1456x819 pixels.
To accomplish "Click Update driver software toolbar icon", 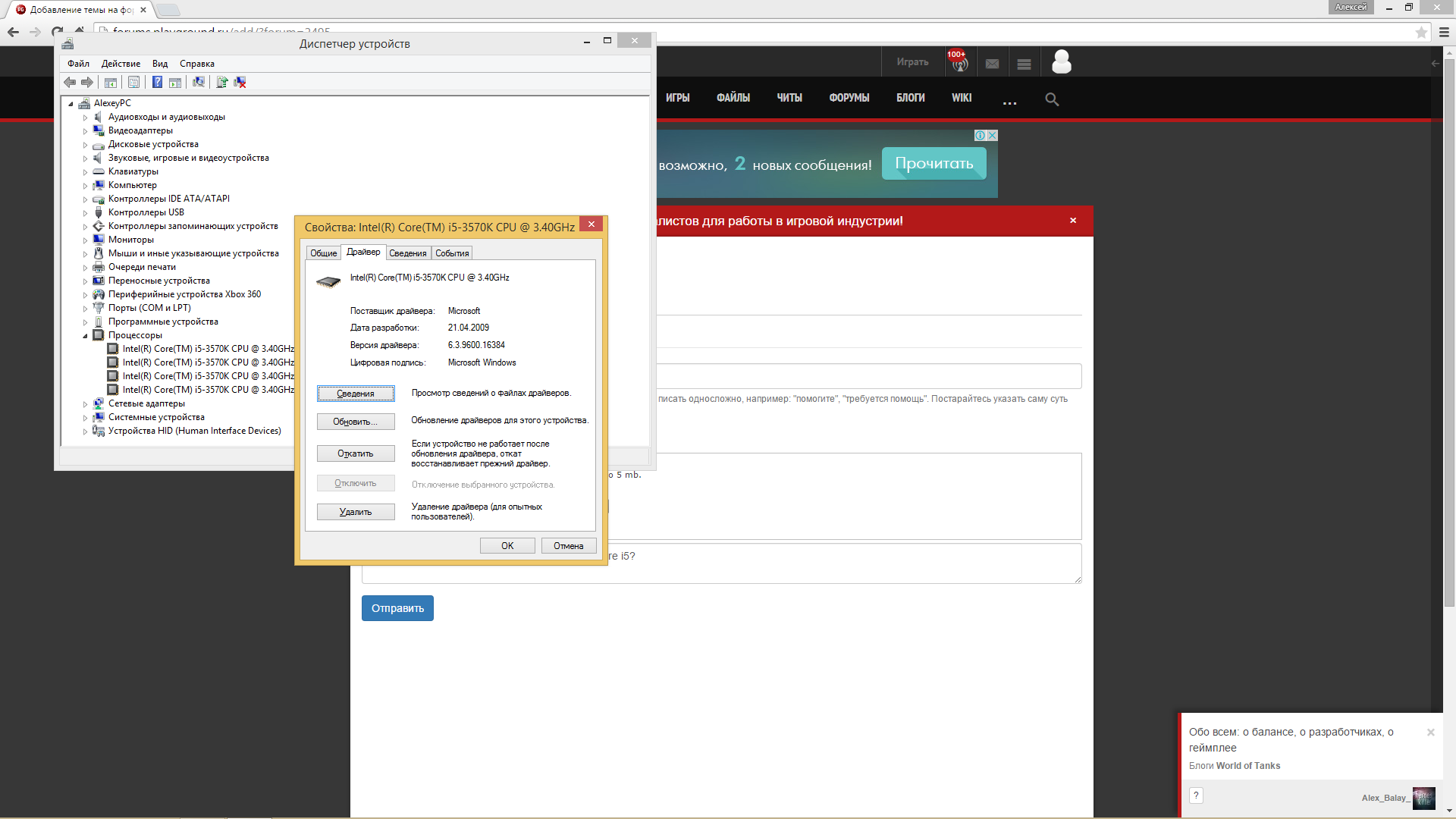I will [222, 82].
